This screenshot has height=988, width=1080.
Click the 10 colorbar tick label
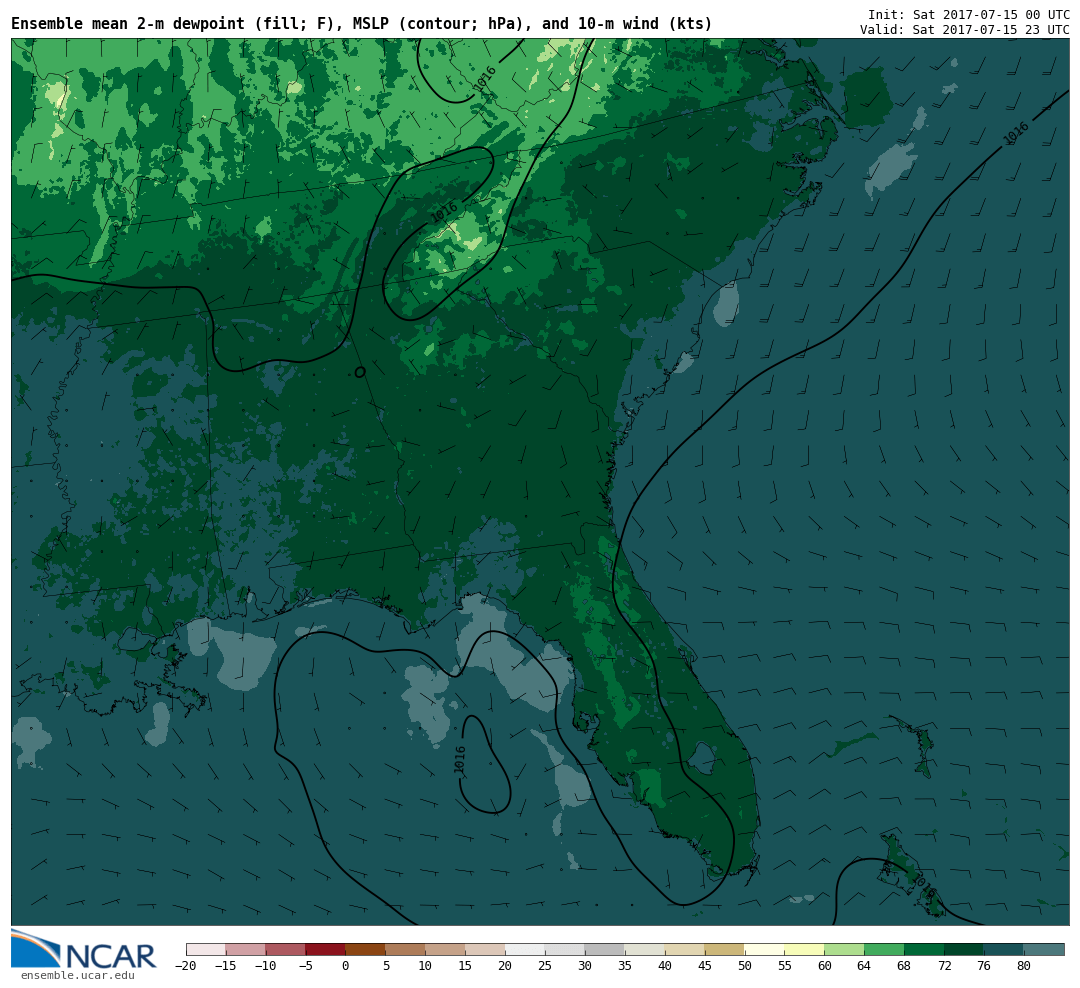point(425,966)
